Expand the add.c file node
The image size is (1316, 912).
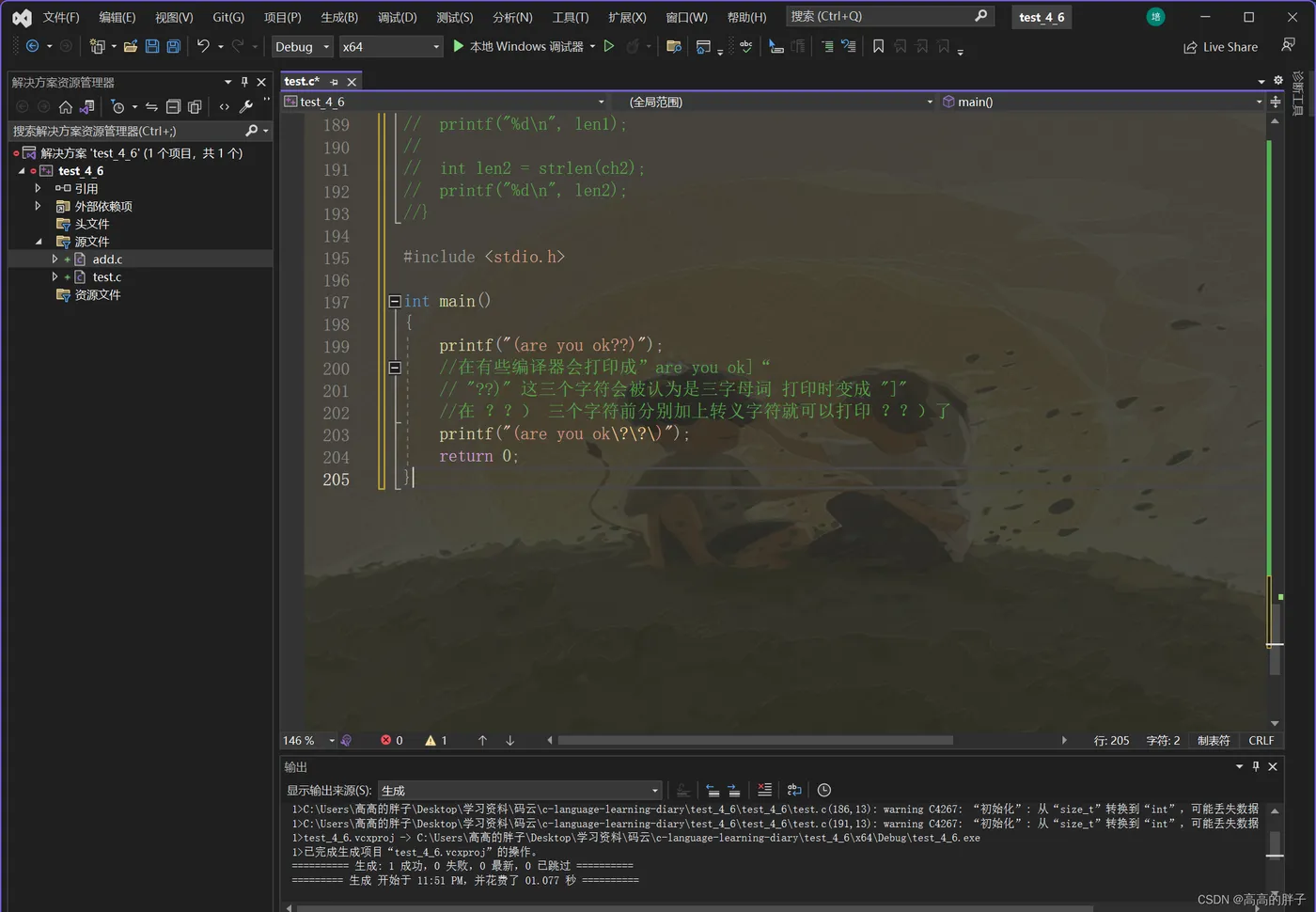55,259
